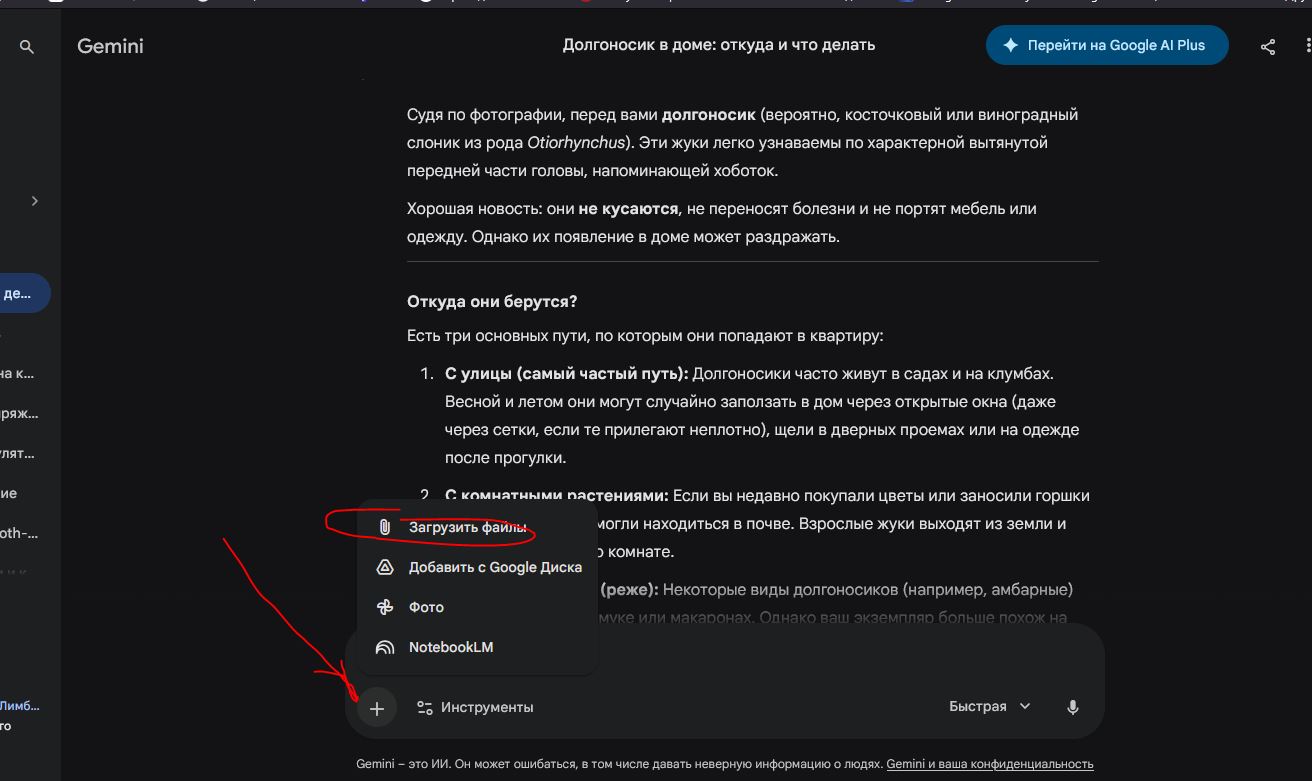The width and height of the screenshot is (1312, 781).
Task: Click the chat title Долгоносик в доме
Action: click(718, 45)
